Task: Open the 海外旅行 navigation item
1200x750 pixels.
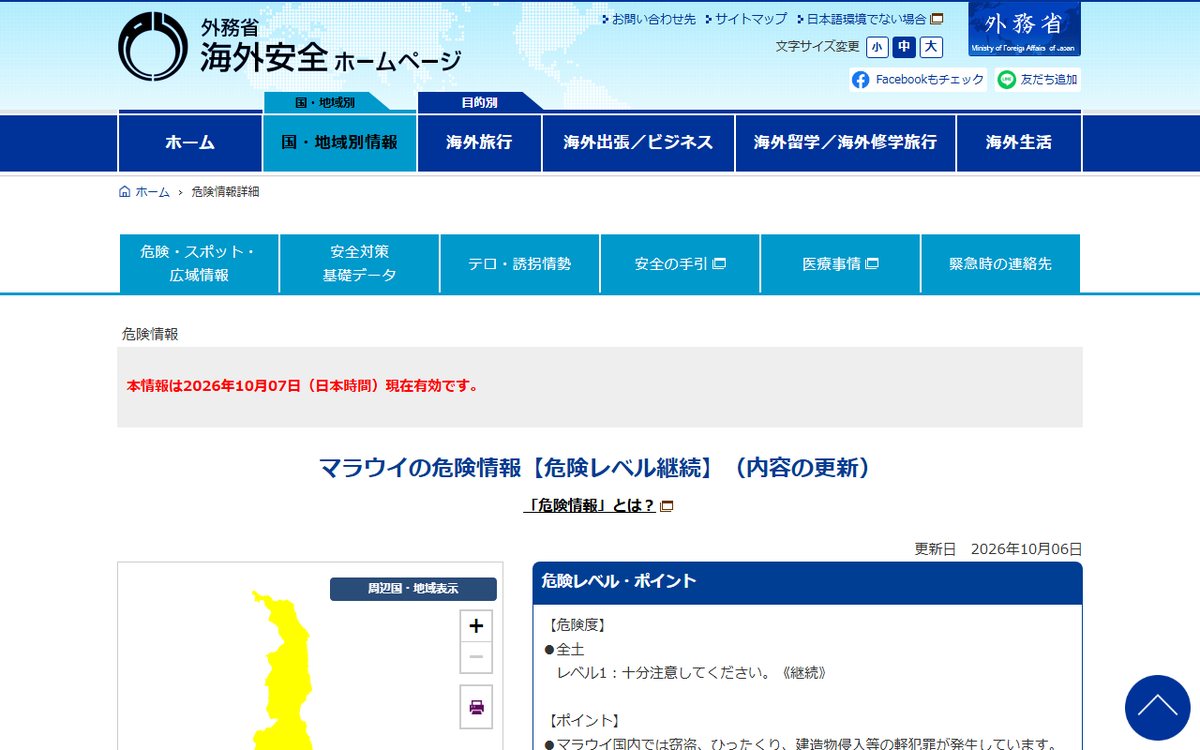Action: pyautogui.click(x=479, y=142)
